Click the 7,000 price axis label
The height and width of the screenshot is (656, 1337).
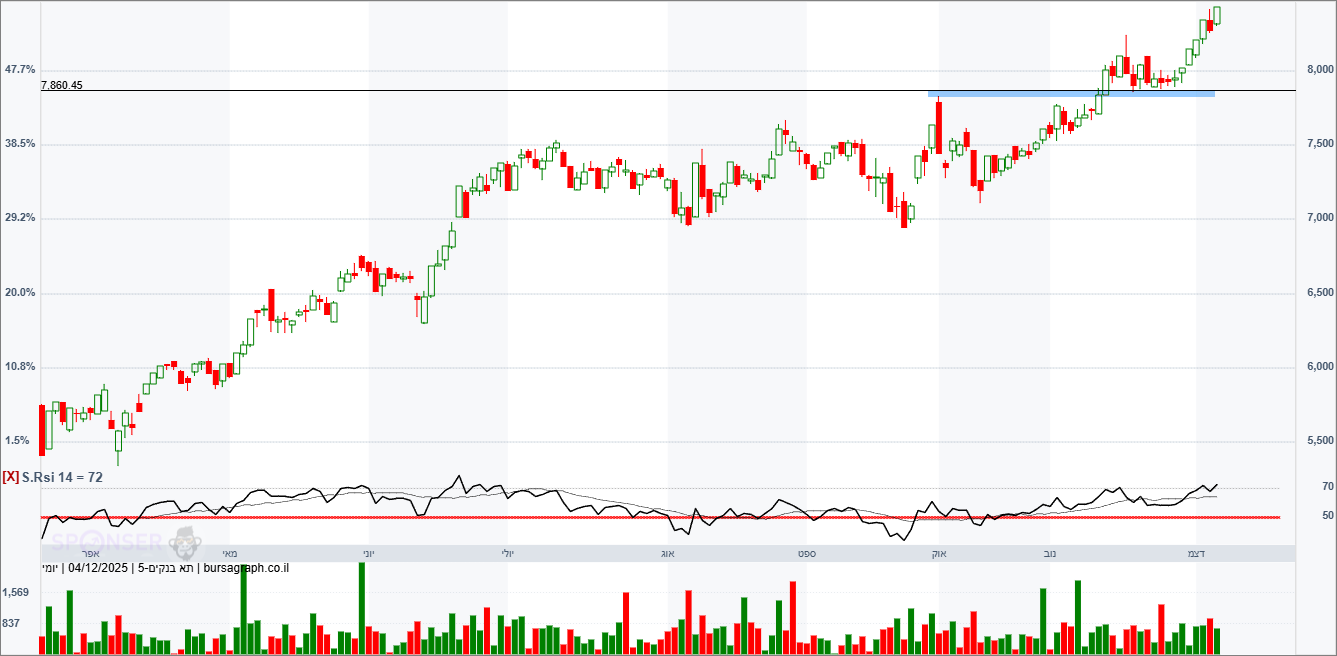pos(1320,218)
